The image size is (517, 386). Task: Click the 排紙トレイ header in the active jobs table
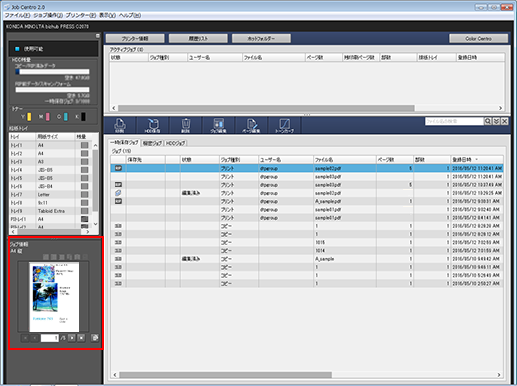(x=436, y=58)
